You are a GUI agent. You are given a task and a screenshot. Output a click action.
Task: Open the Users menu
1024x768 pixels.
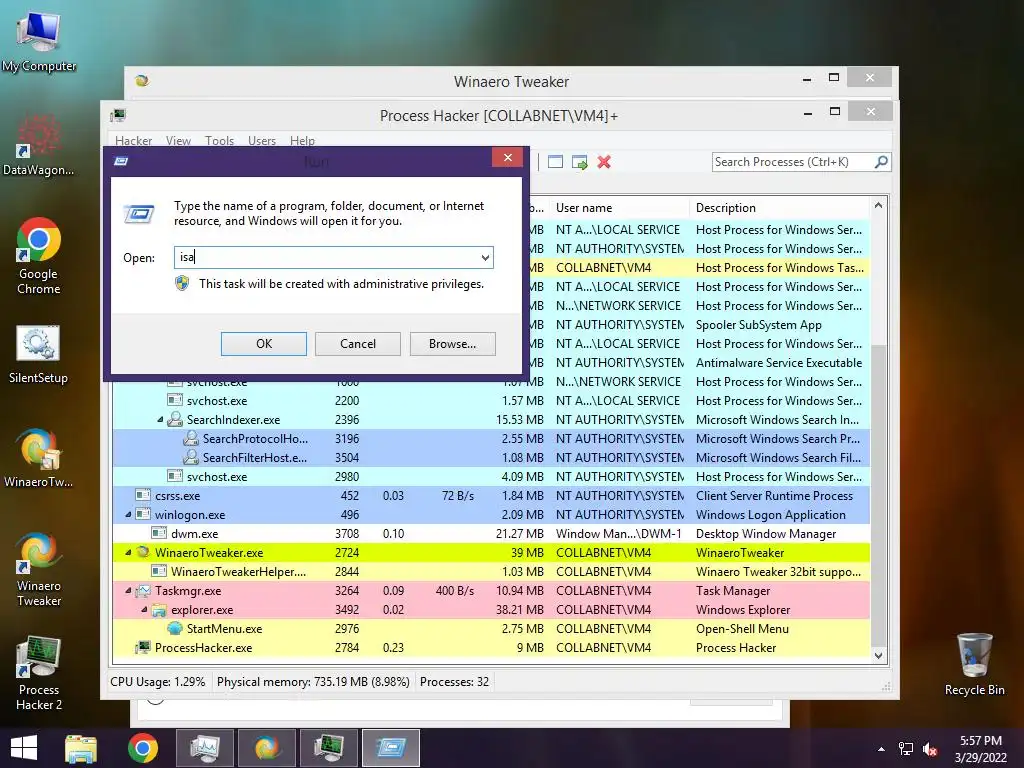point(262,140)
